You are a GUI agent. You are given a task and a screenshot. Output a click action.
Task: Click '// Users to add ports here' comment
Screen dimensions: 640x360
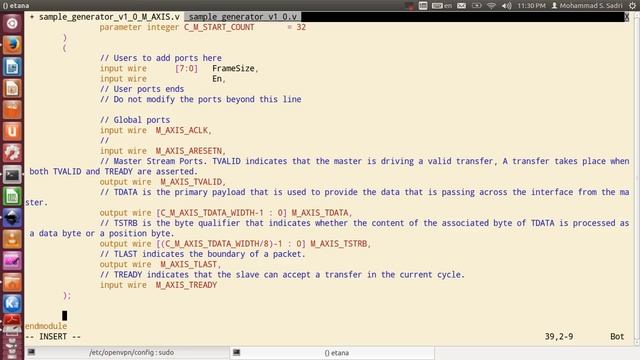(x=161, y=58)
